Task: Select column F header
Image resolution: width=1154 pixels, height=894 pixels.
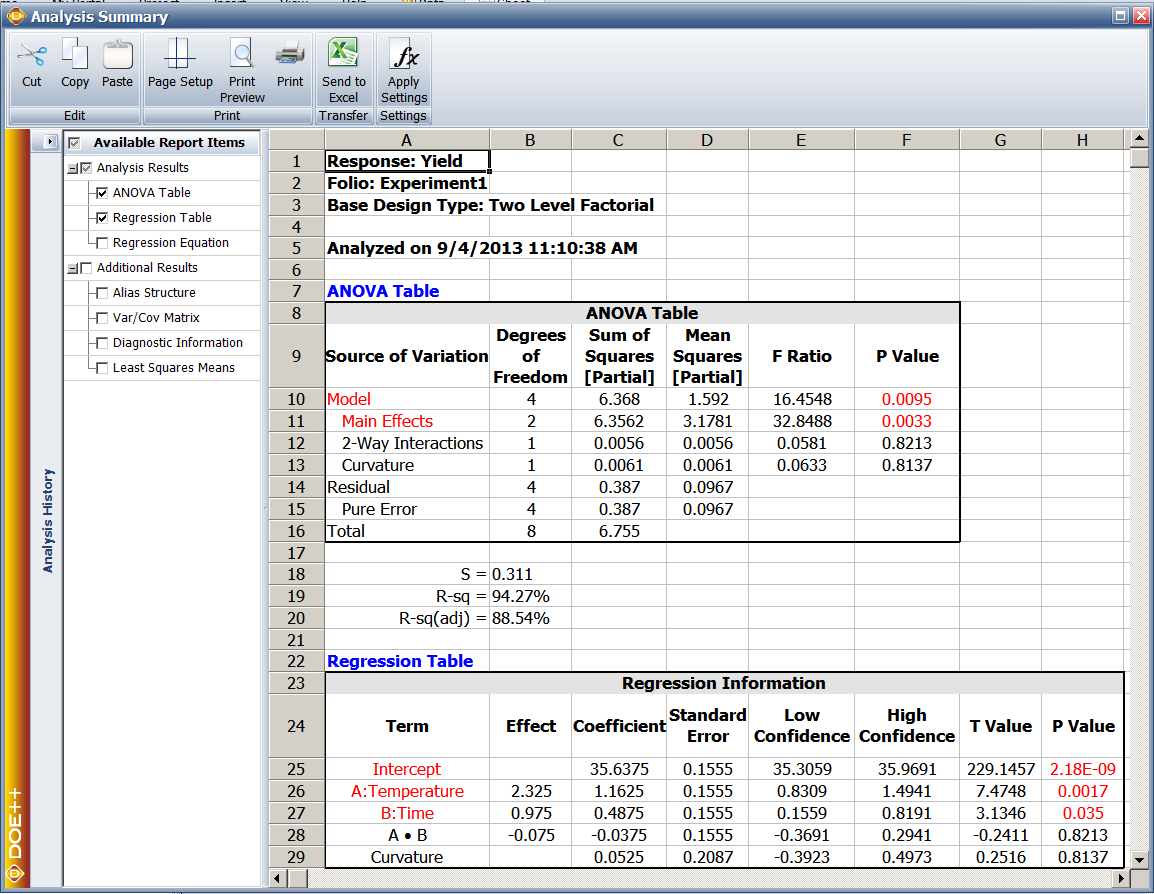Action: pyautogui.click(x=907, y=140)
